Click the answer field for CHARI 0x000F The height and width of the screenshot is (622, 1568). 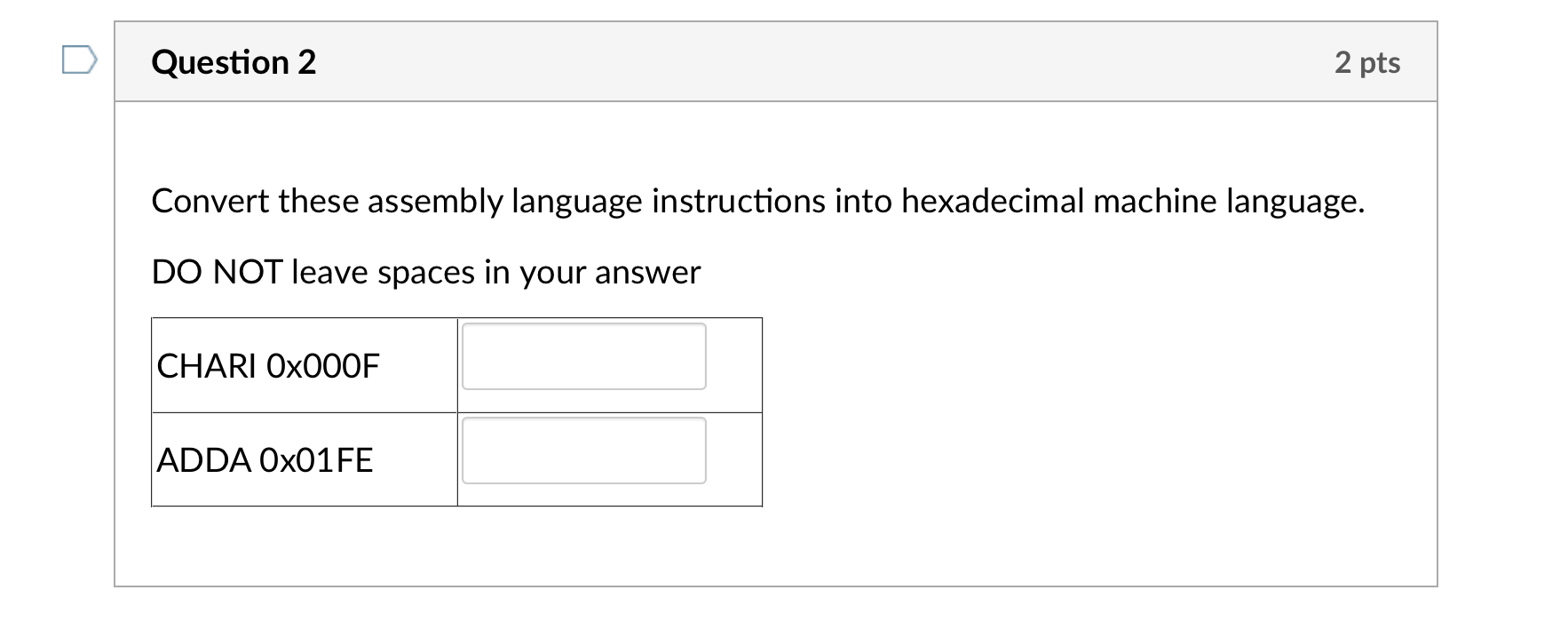[583, 355]
